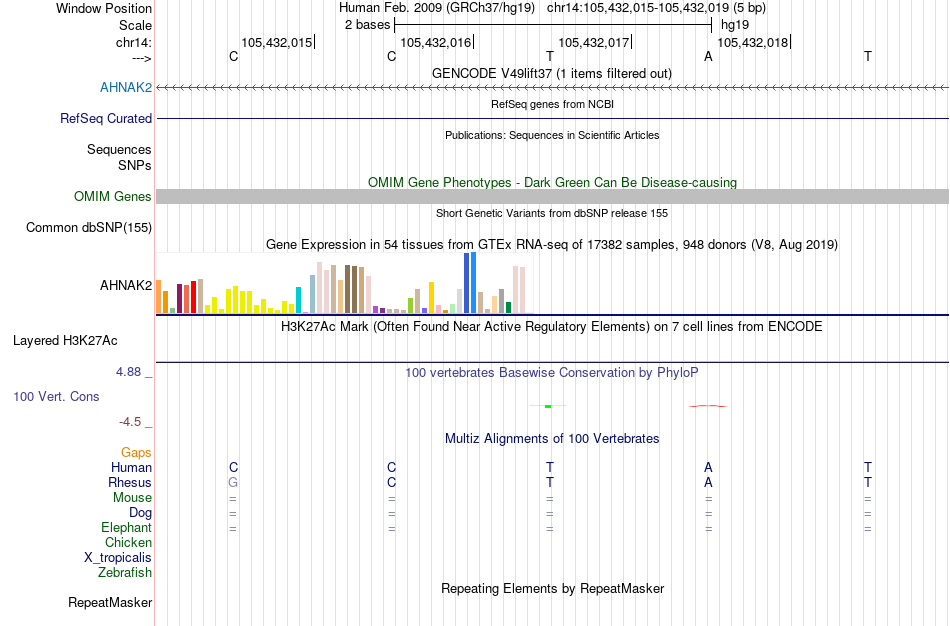Click the Chicken species label
This screenshot has width=950, height=626.
[128, 542]
